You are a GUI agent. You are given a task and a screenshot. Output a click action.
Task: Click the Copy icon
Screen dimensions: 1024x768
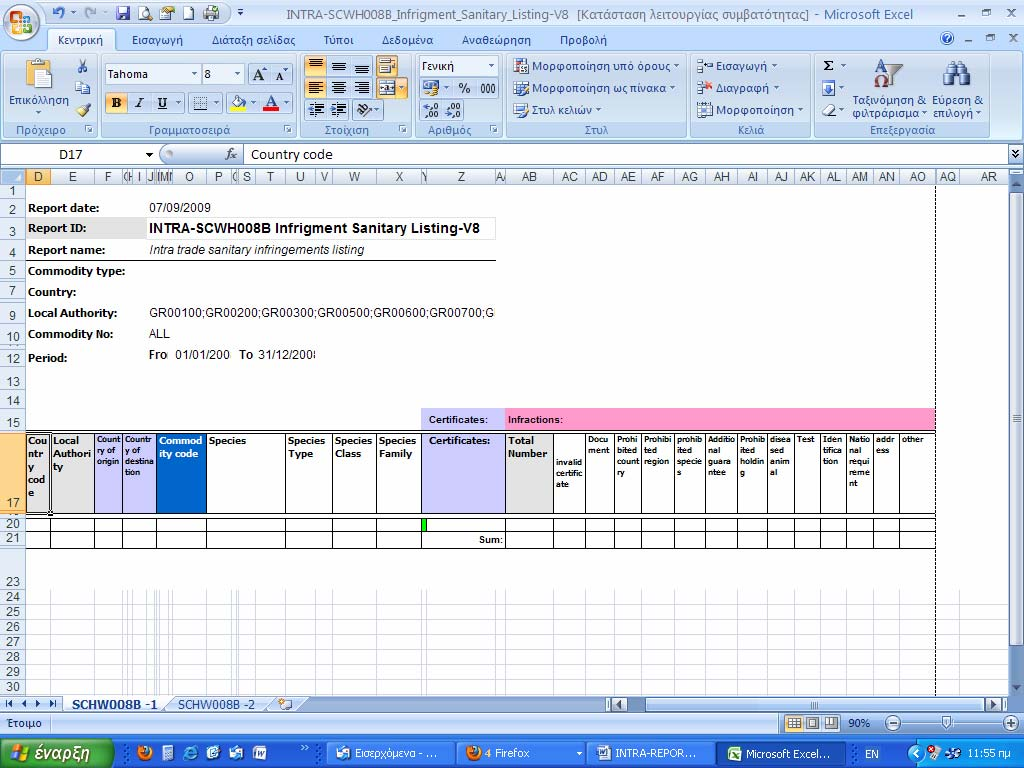click(82, 88)
